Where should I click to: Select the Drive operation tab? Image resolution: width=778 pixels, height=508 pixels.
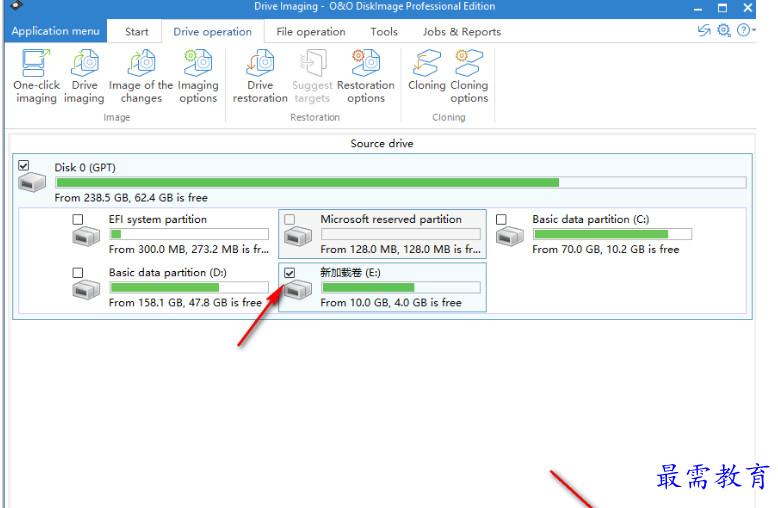pyautogui.click(x=212, y=32)
